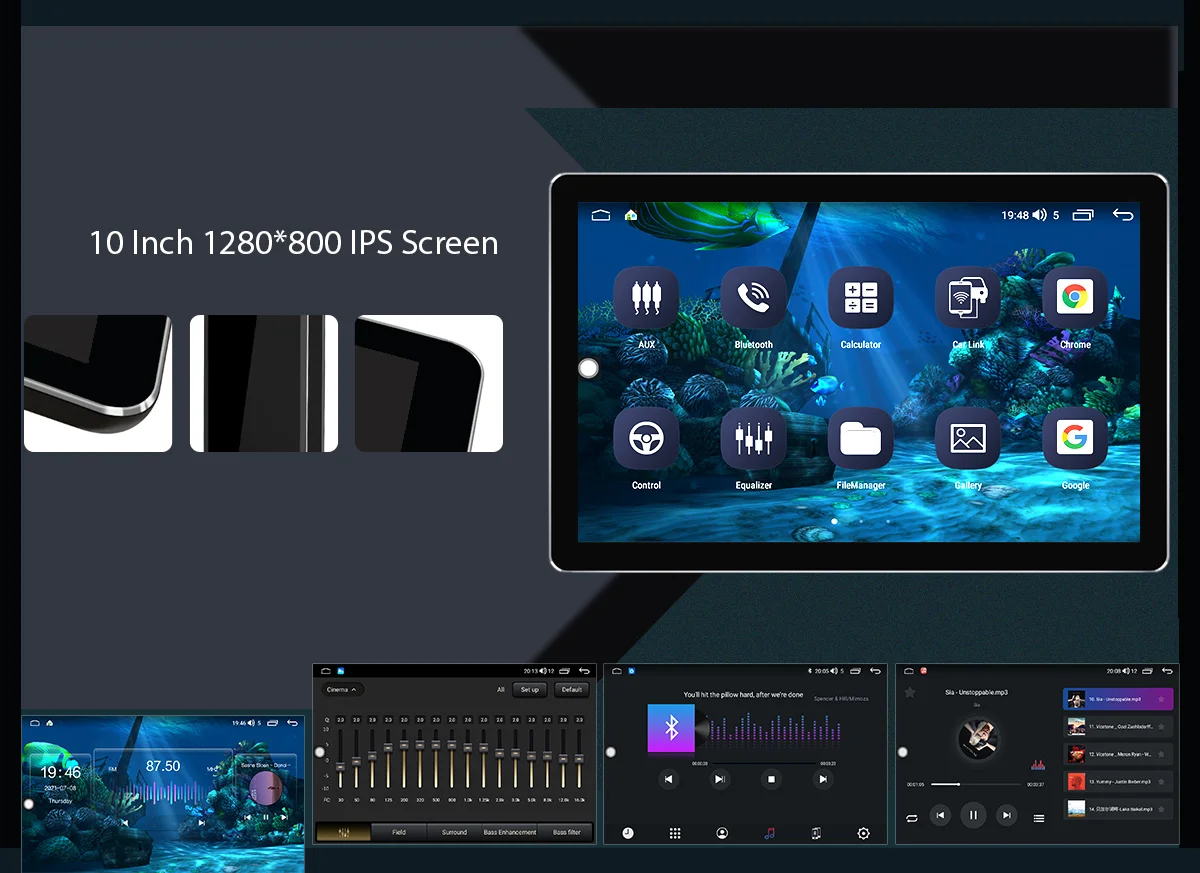Open the Google app
Screen dimensions: 1200x873
click(1075, 439)
